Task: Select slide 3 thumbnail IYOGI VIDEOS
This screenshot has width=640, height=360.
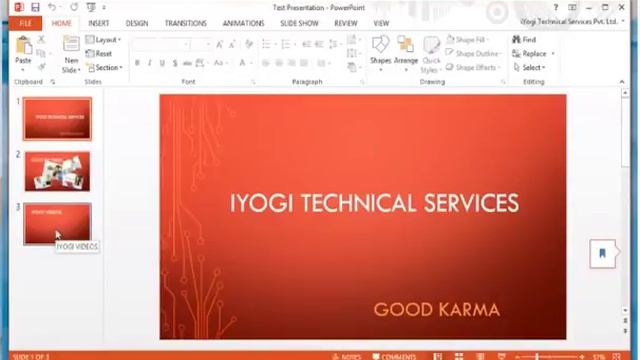Action: 58,224
